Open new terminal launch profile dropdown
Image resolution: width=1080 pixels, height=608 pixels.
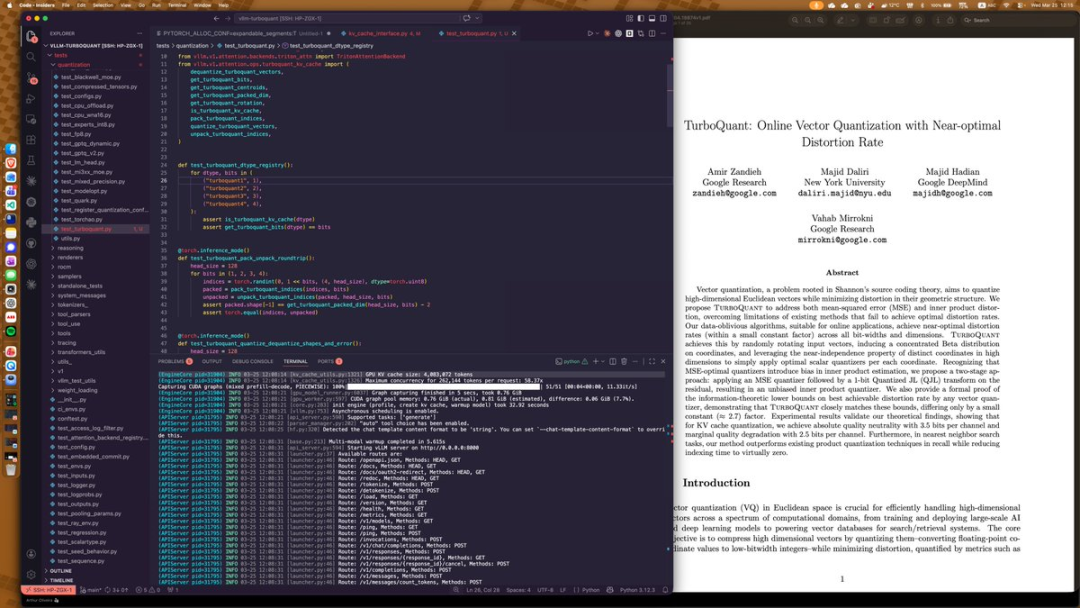pos(603,361)
